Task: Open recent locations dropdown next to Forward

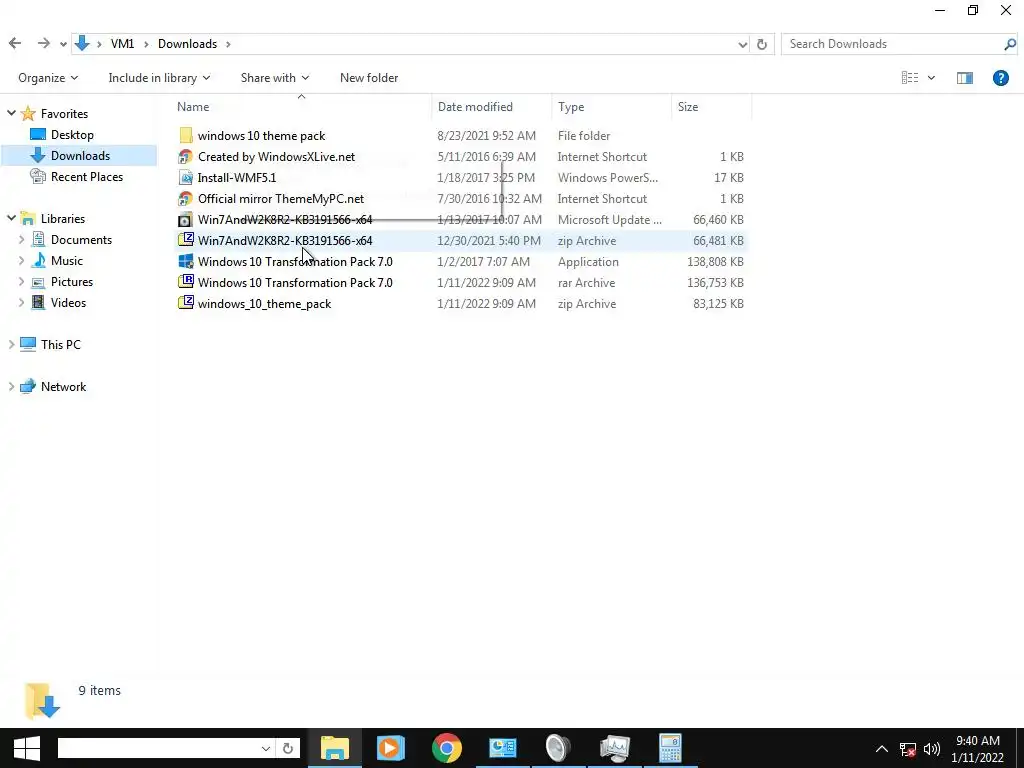Action: (63, 44)
